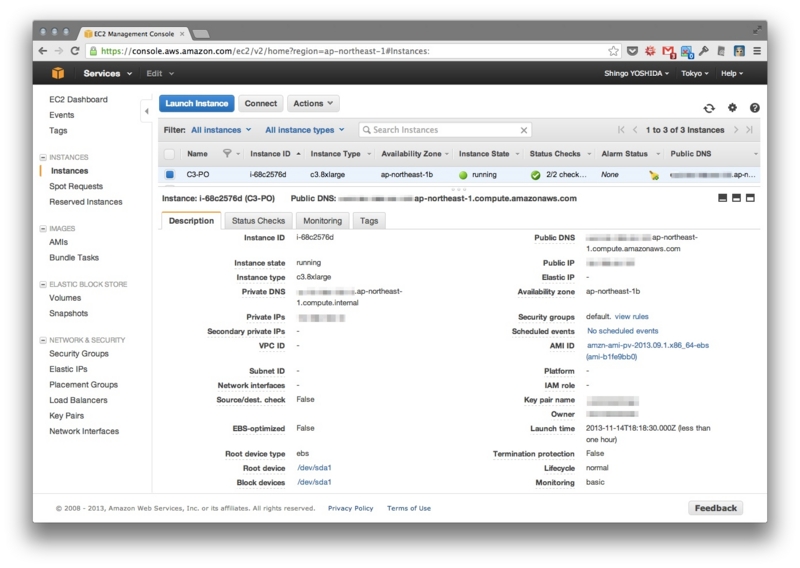Click the Feedback button

715,508
